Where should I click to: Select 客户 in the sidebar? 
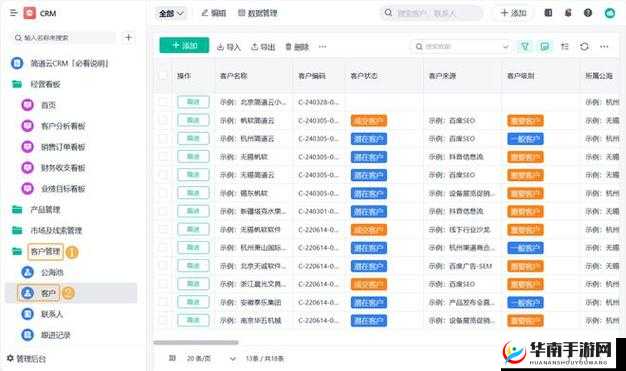tap(71, 293)
